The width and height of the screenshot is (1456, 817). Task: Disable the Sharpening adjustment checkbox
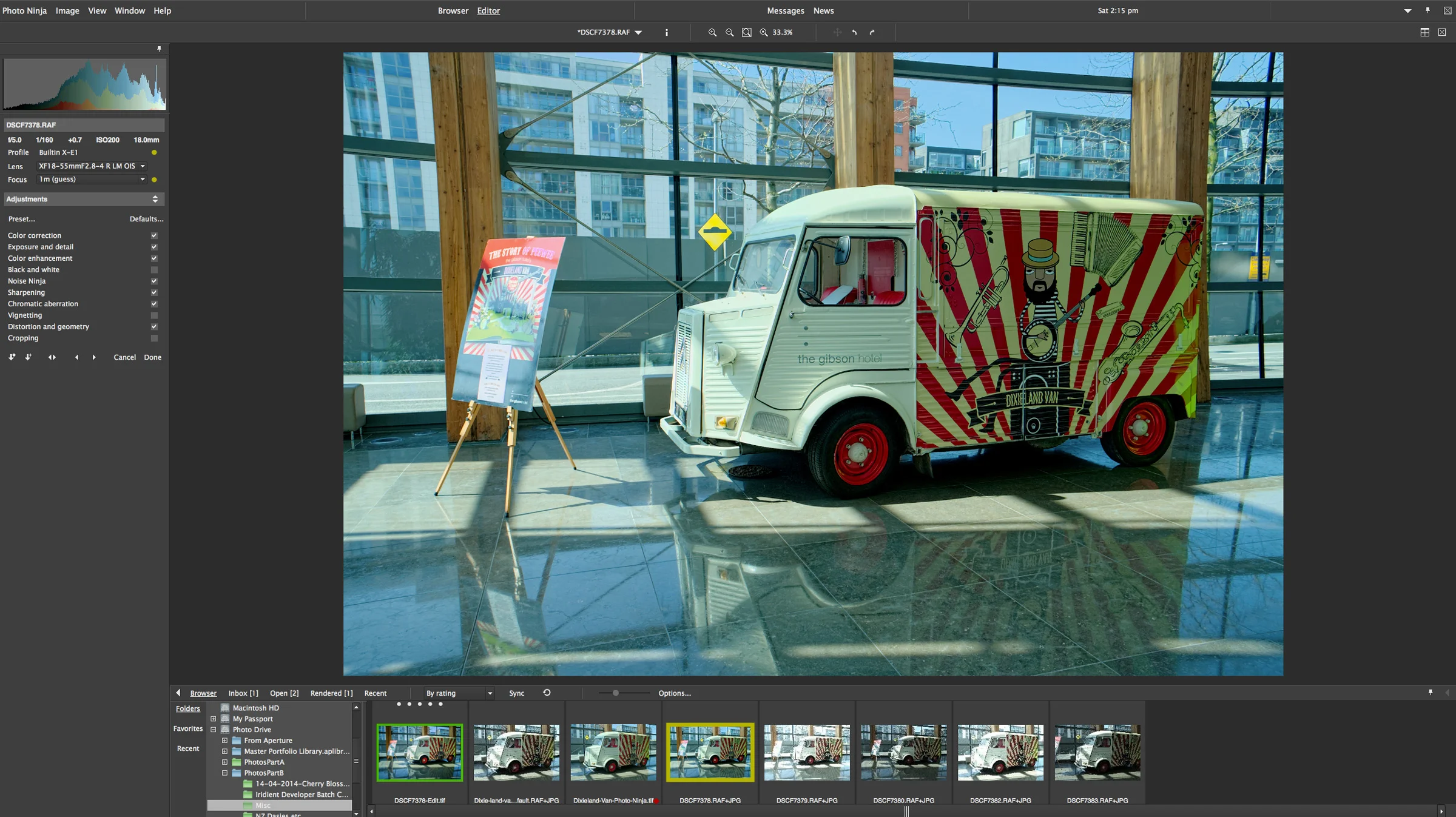[154, 292]
